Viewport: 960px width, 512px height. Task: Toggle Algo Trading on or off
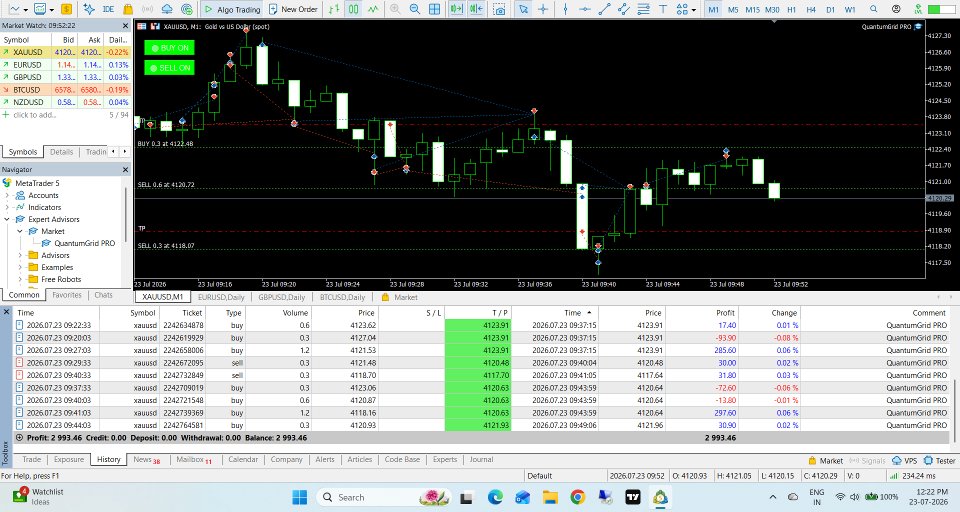click(x=233, y=9)
